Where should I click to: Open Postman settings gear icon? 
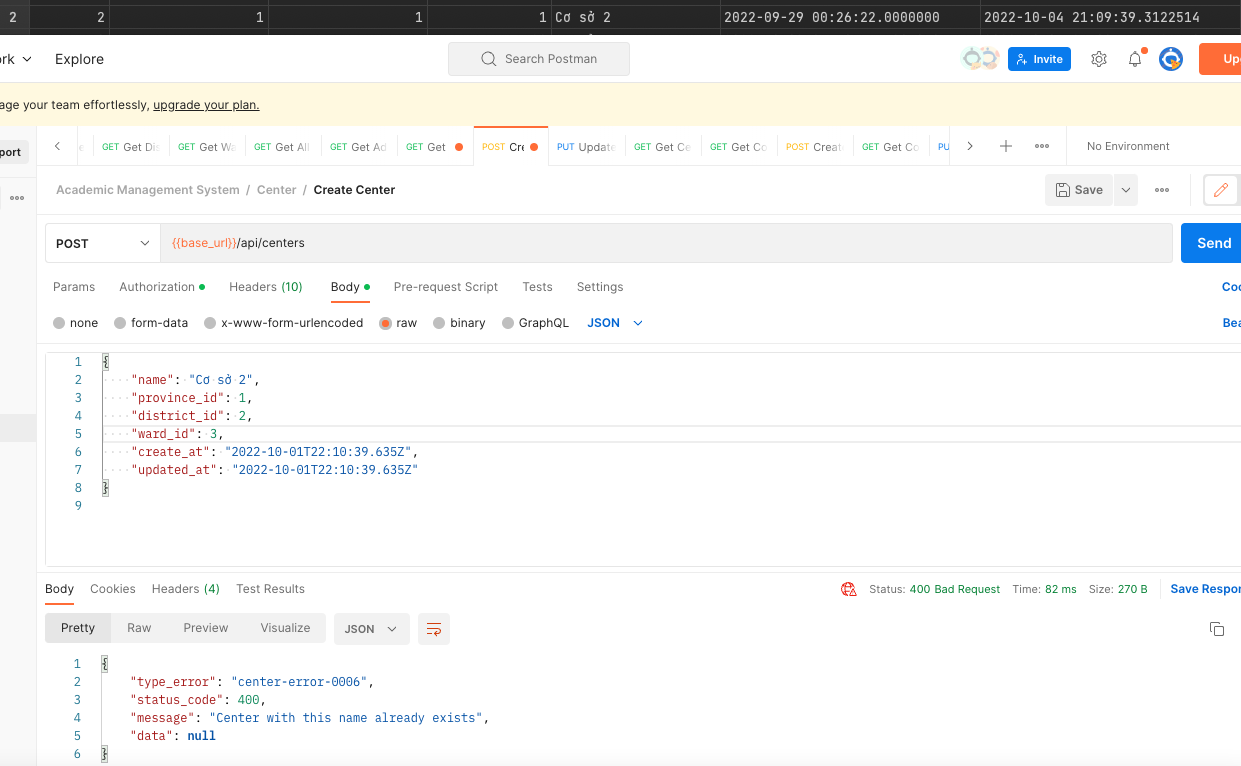(1098, 59)
